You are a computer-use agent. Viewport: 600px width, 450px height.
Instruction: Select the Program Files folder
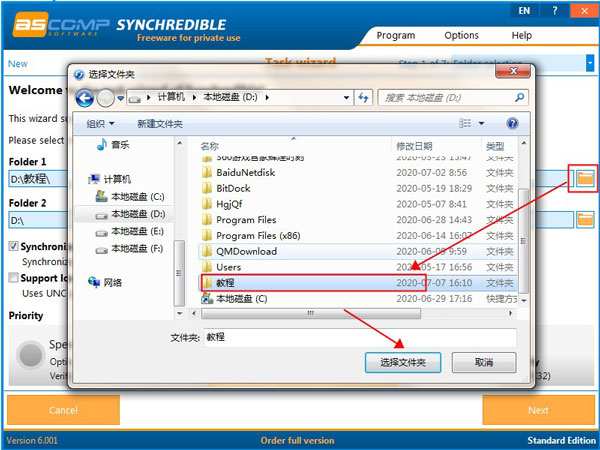pos(358,220)
